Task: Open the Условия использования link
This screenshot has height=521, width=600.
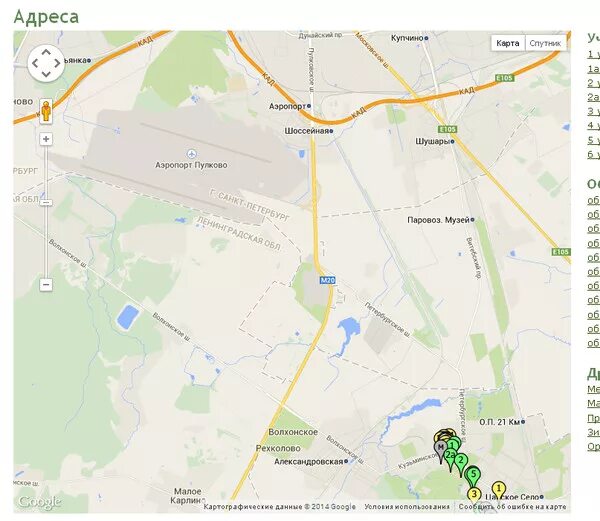Action: pyautogui.click(x=407, y=507)
